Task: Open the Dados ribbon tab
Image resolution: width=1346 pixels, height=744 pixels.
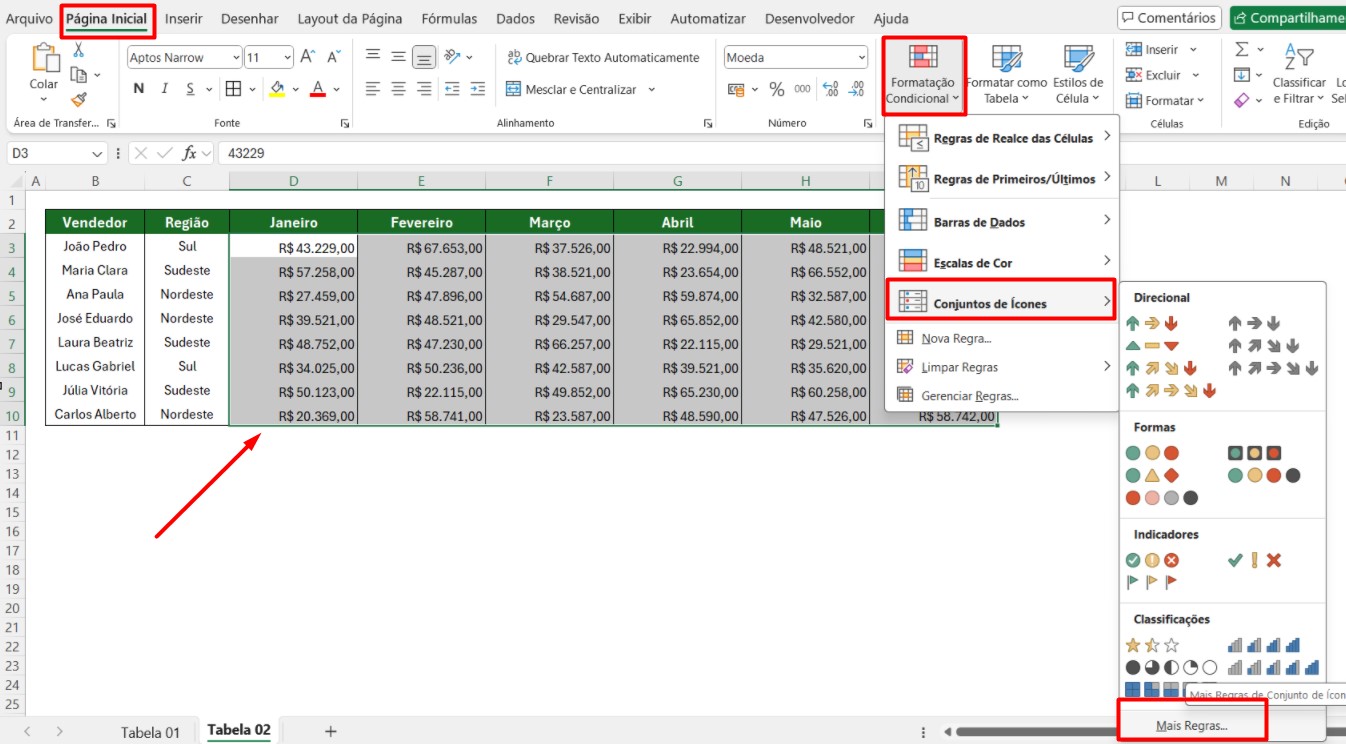Action: pyautogui.click(x=515, y=19)
